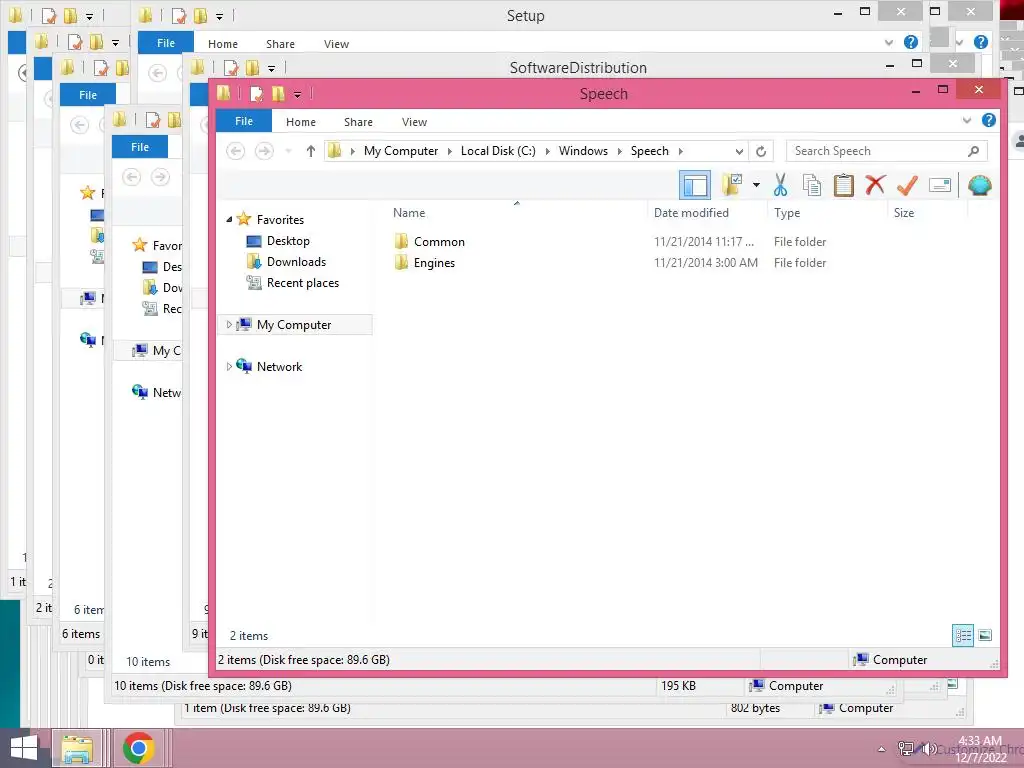Image resolution: width=1024 pixels, height=768 pixels.
Task: Click the folder options toolbar icon
Action: click(732, 185)
